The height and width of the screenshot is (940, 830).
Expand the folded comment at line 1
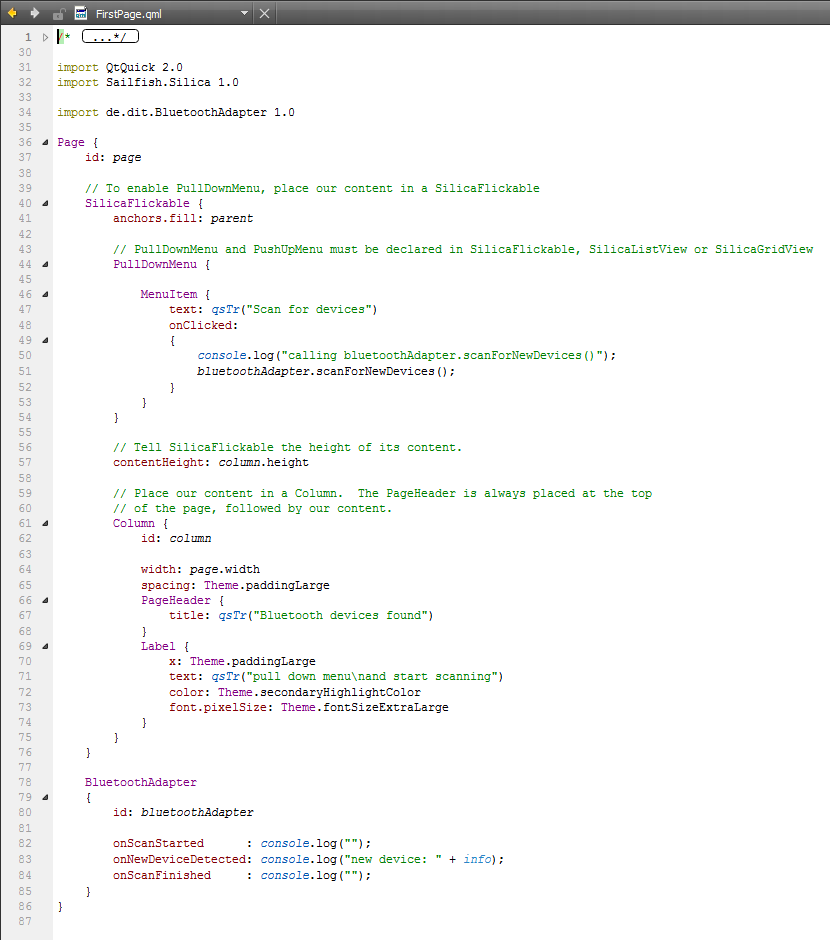click(x=45, y=37)
